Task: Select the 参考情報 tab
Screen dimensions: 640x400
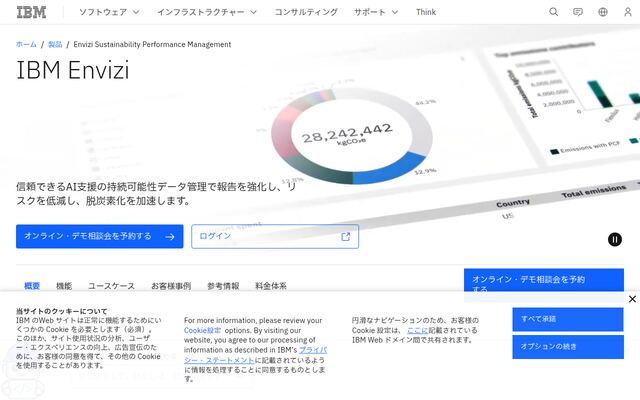Action: (x=223, y=286)
